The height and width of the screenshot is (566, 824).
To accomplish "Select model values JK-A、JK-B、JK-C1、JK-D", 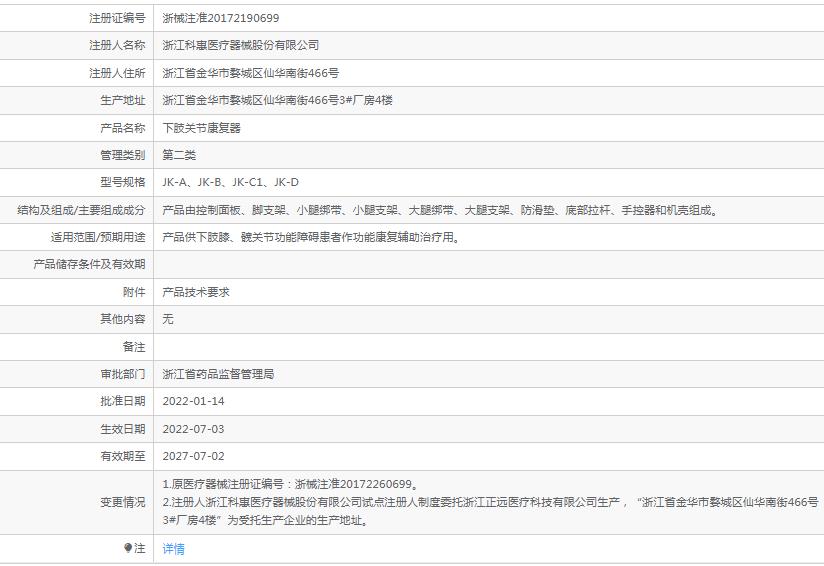I will pyautogui.click(x=231, y=182).
